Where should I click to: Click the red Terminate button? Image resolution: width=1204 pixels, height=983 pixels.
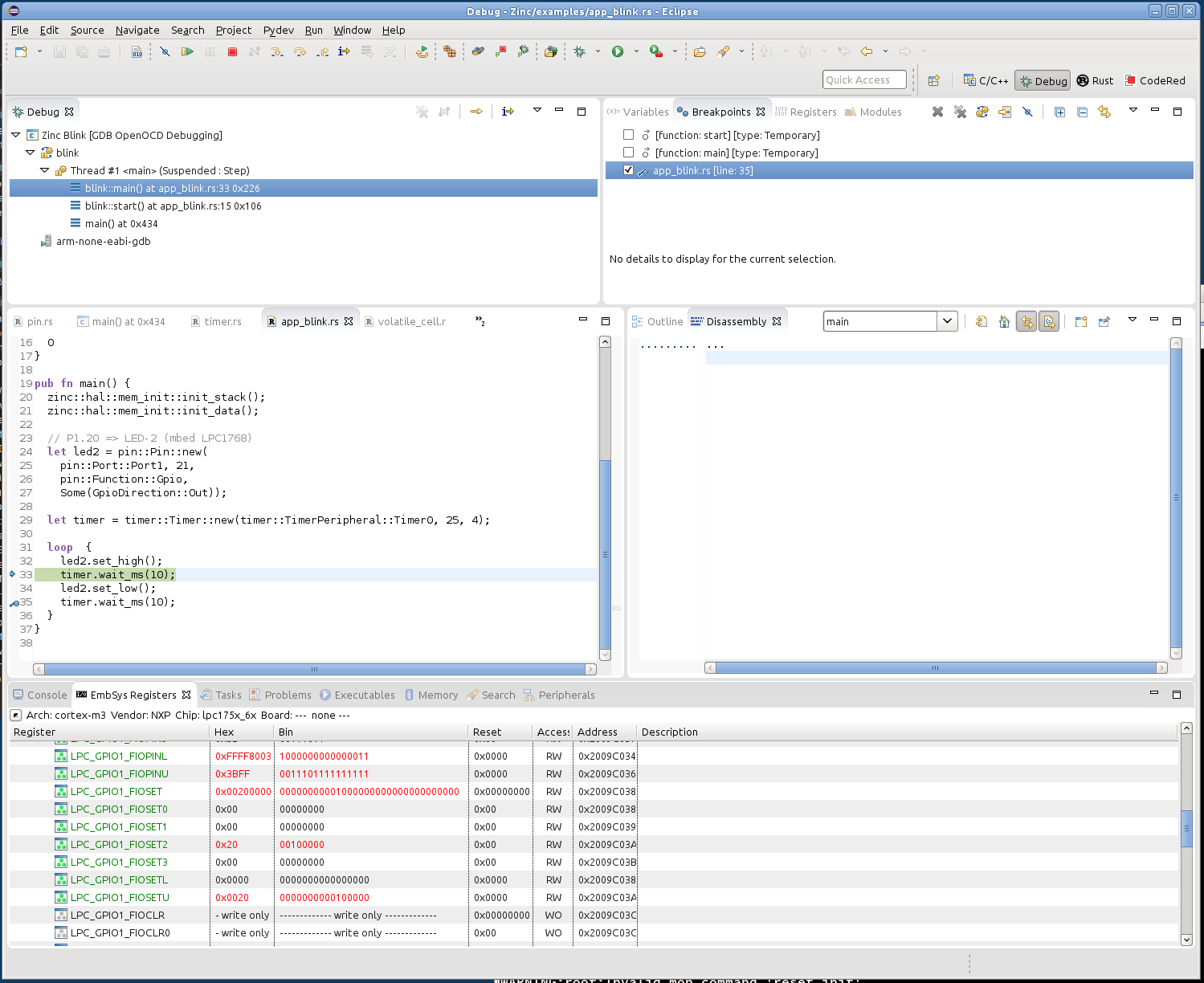click(x=232, y=51)
